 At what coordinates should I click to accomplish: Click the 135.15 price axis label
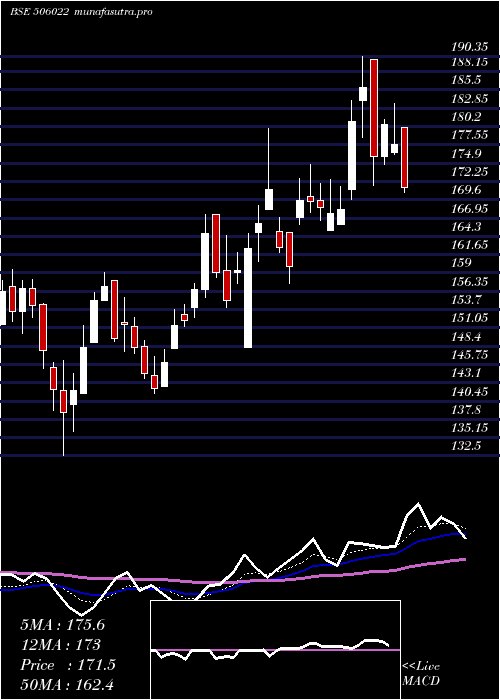[469, 428]
